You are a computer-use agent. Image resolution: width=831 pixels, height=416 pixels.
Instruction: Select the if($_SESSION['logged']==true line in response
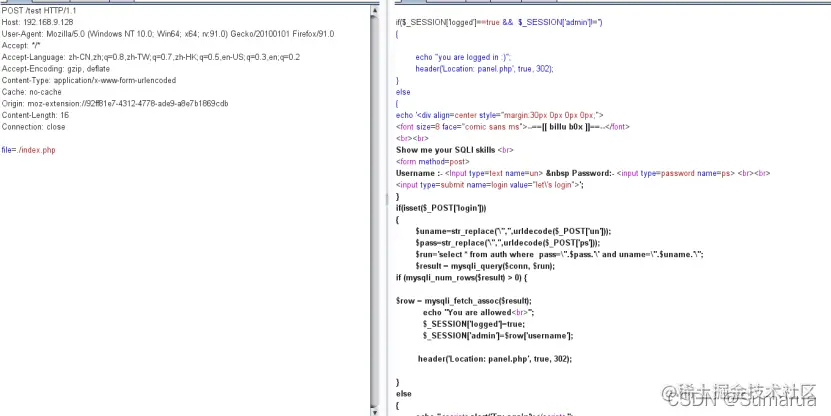[x=499, y=22]
